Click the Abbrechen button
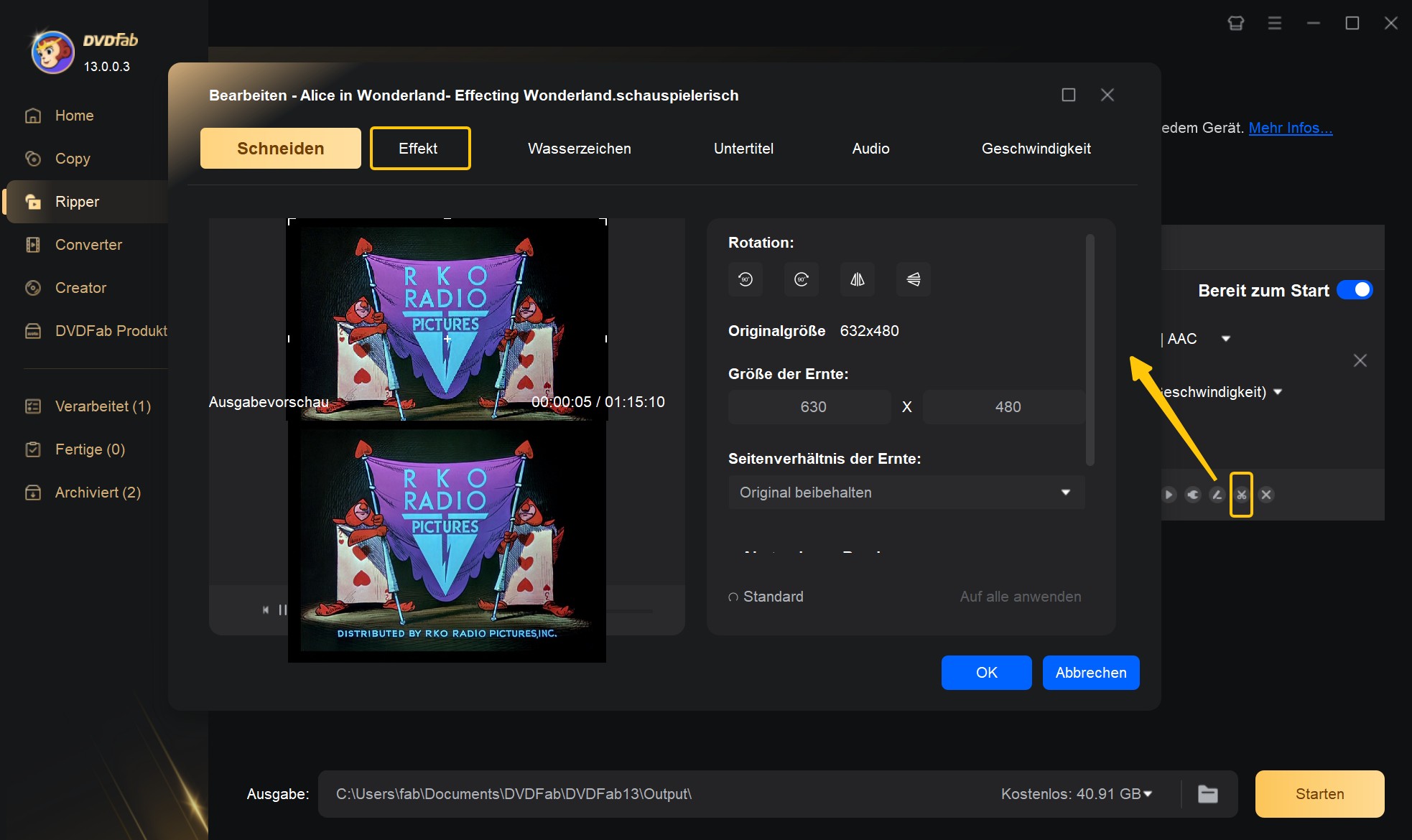 click(1091, 673)
